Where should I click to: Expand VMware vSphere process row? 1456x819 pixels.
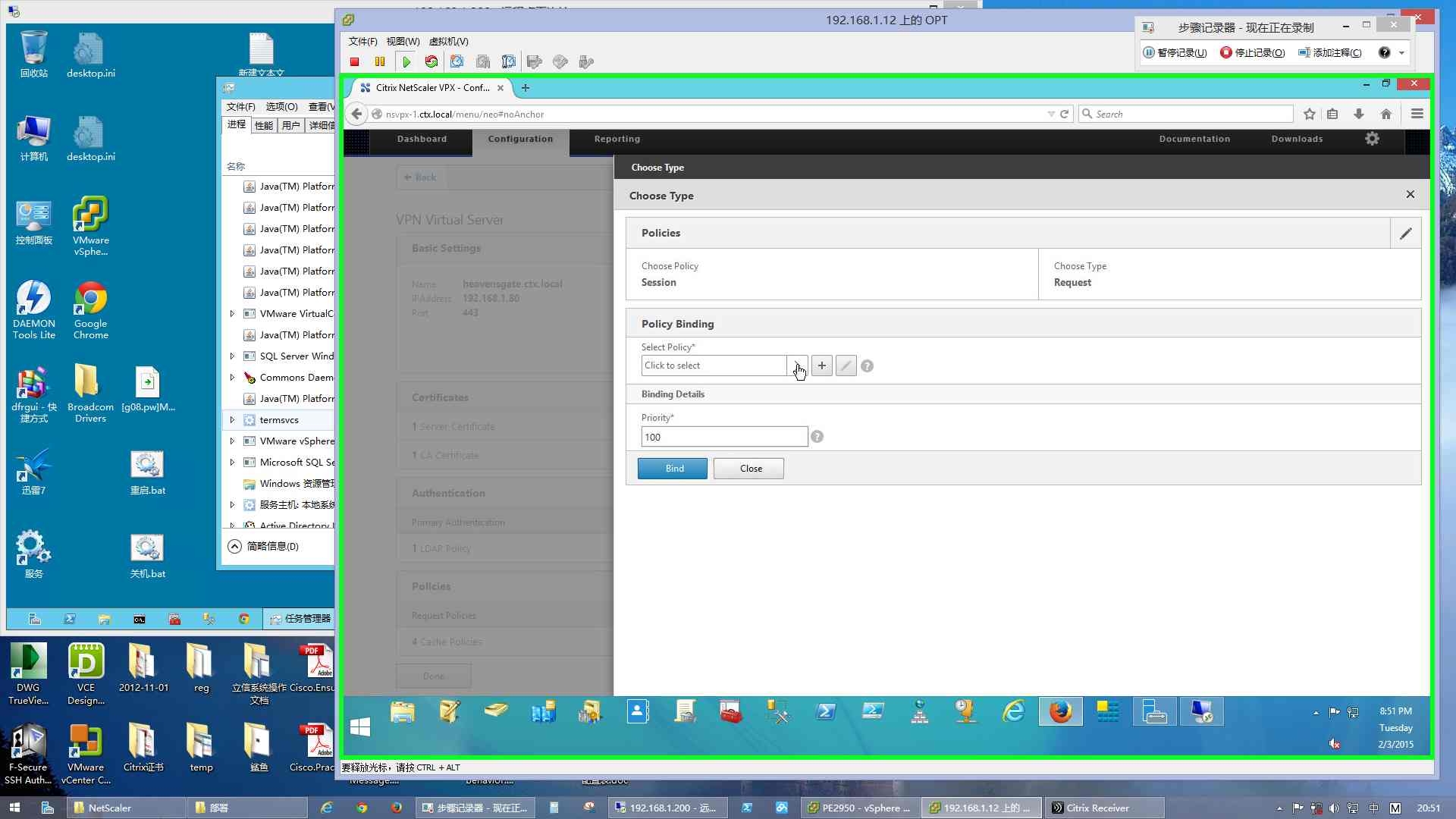232,441
